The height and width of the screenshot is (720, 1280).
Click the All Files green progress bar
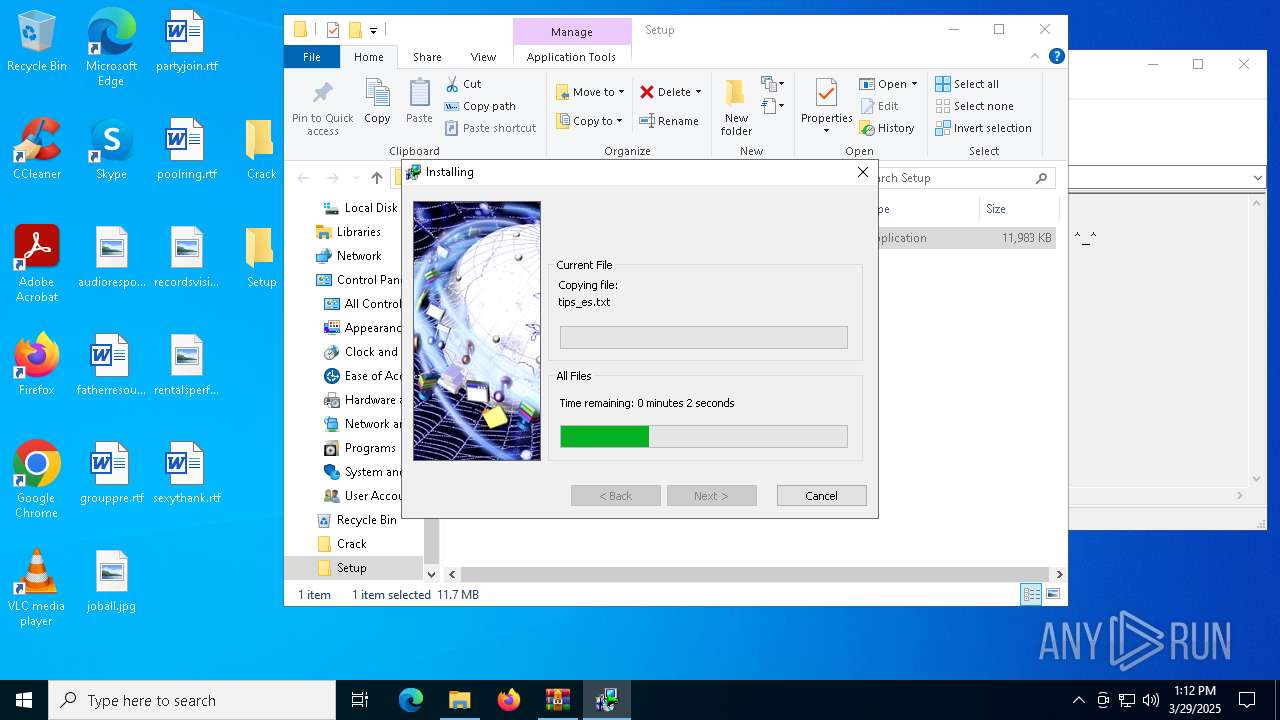(x=703, y=436)
